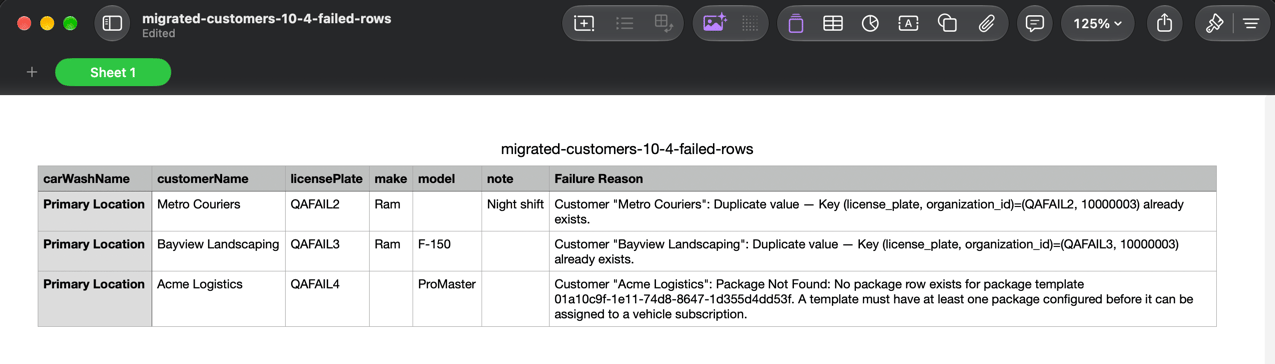The image size is (1275, 364).
Task: Click the empty model cell for Metro Couriers
Action: point(447,211)
